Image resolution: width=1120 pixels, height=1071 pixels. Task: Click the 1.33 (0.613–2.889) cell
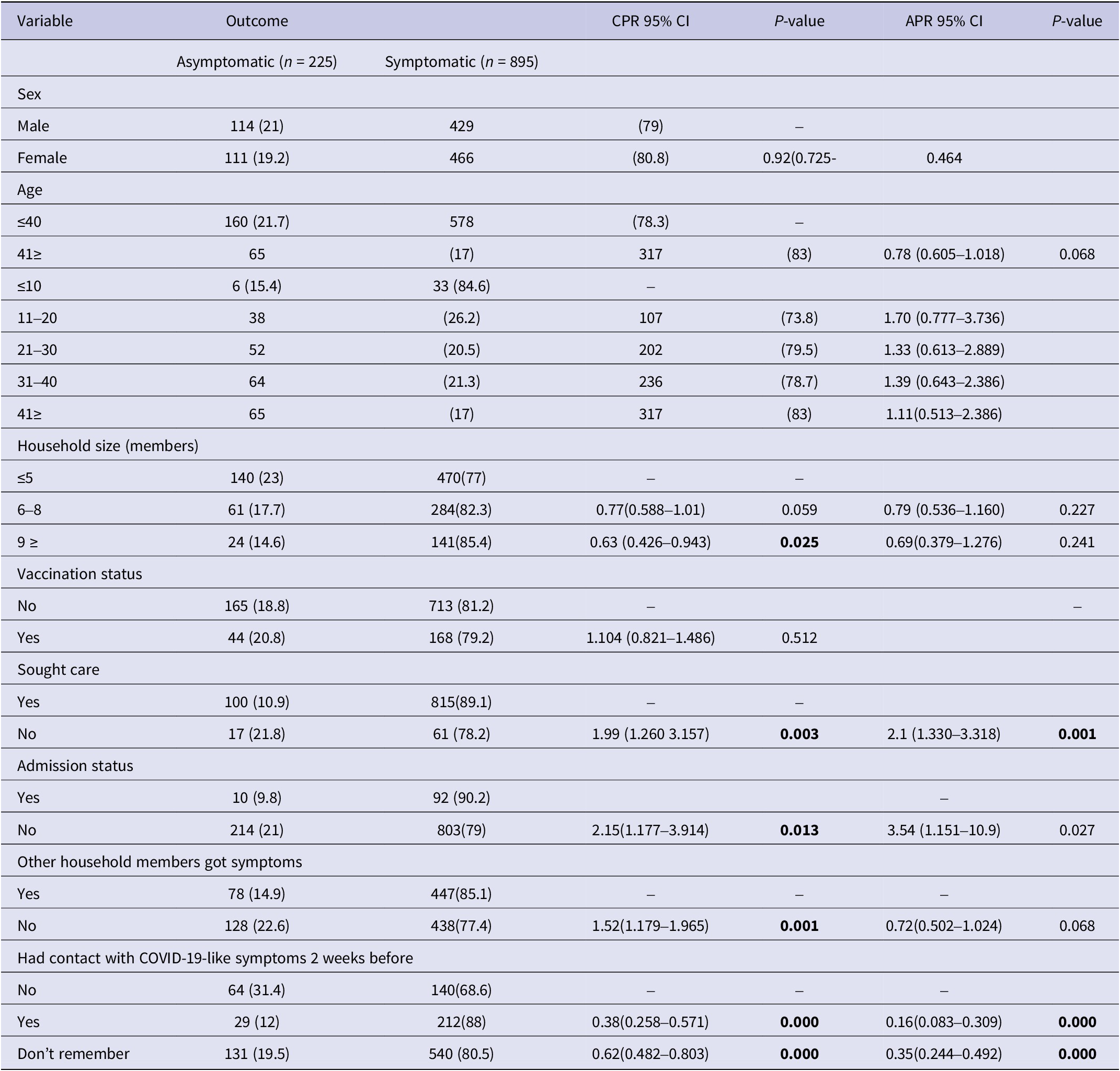(944, 350)
